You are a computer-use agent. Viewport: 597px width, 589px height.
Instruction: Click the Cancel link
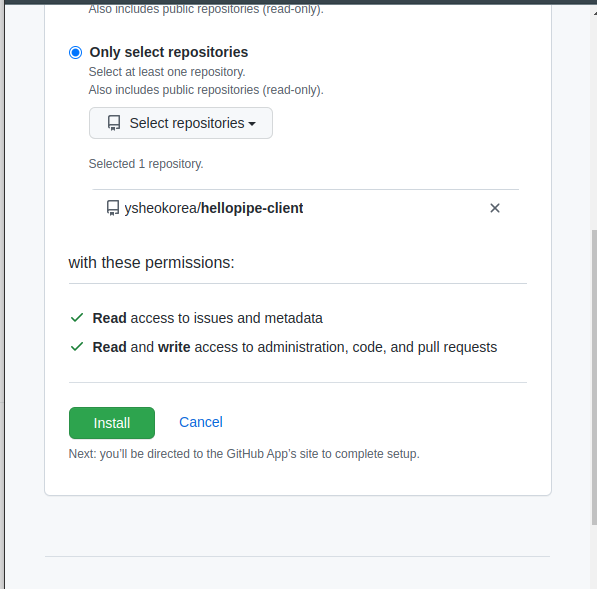(x=201, y=422)
